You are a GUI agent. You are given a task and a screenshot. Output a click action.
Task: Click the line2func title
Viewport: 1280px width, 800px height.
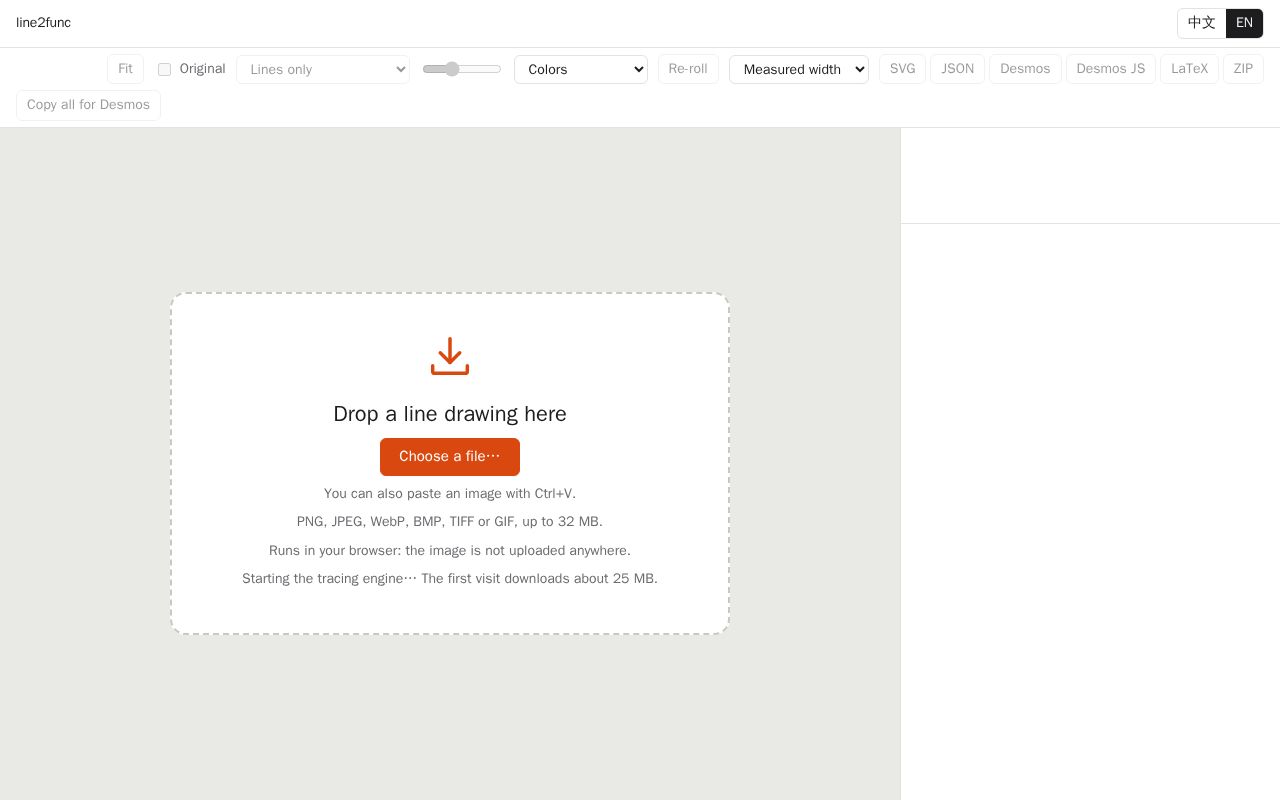point(43,23)
